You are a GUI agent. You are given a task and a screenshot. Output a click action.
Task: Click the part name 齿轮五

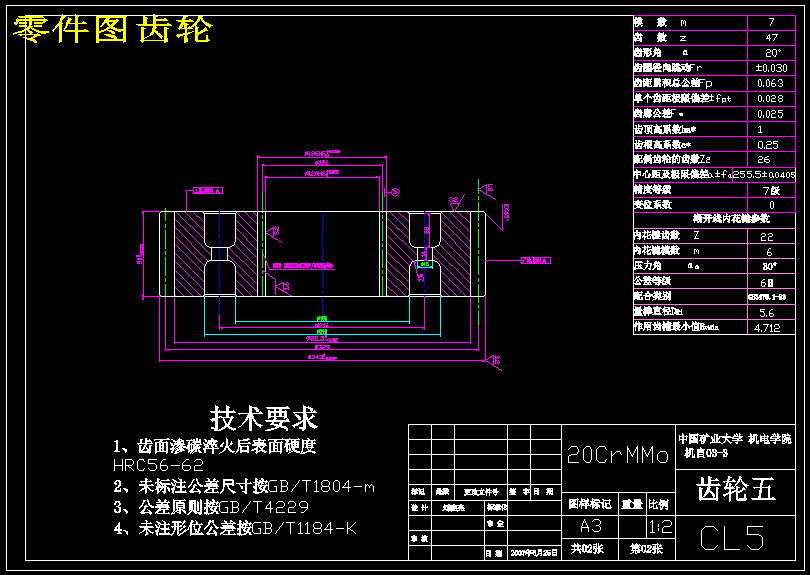click(736, 489)
